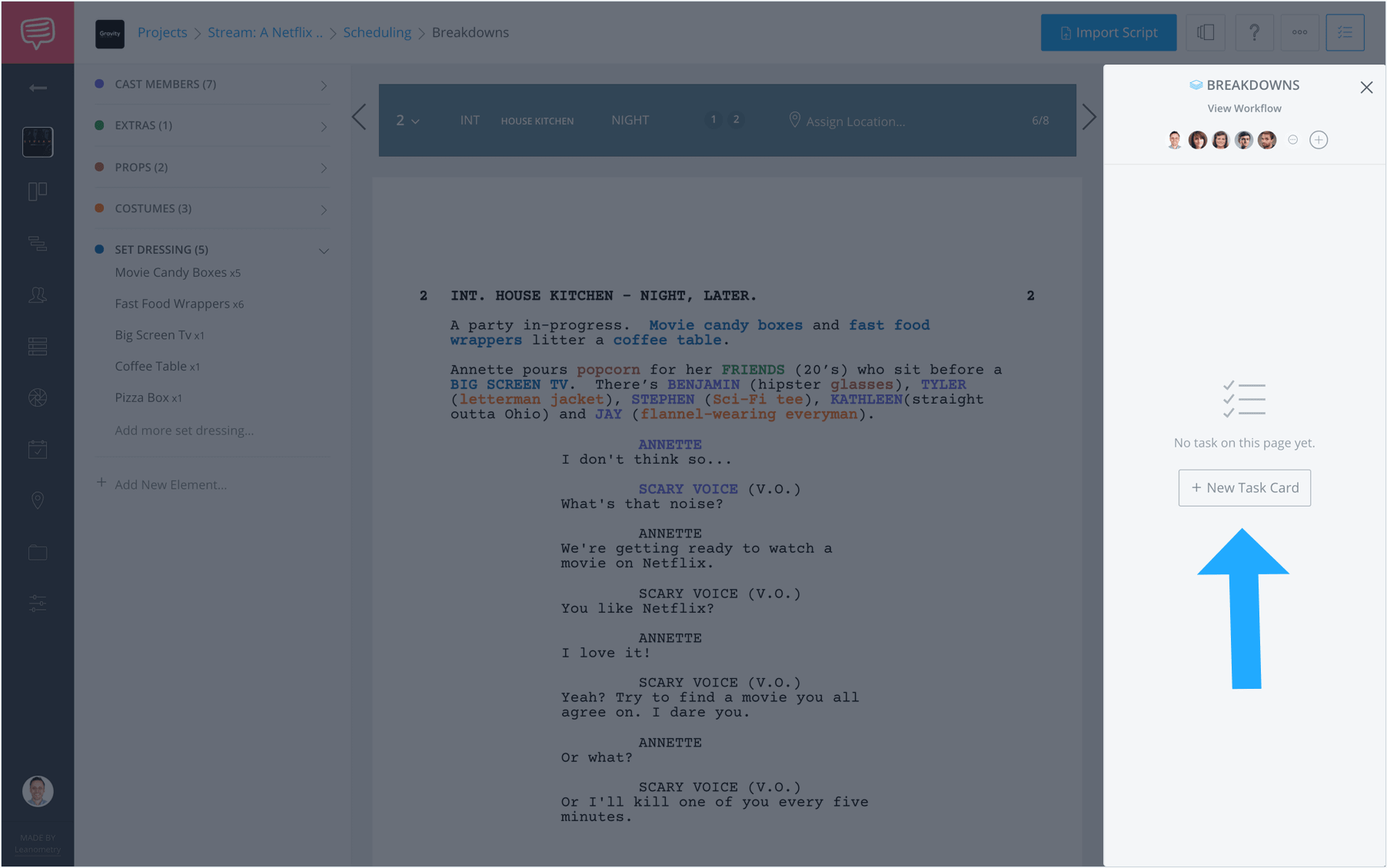Click Assign Location field
Image resolution: width=1387 pixels, height=868 pixels.
[x=847, y=121]
